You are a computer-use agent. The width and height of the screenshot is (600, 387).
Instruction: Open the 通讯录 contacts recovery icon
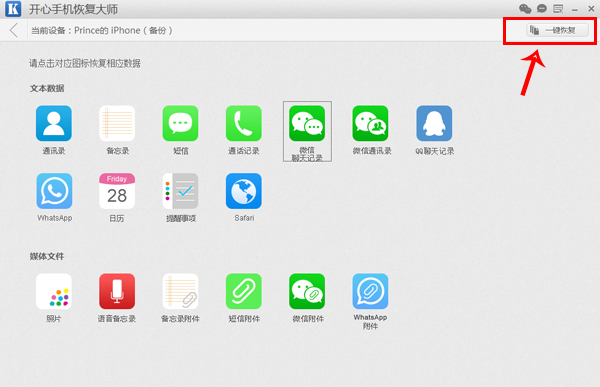(x=54, y=123)
